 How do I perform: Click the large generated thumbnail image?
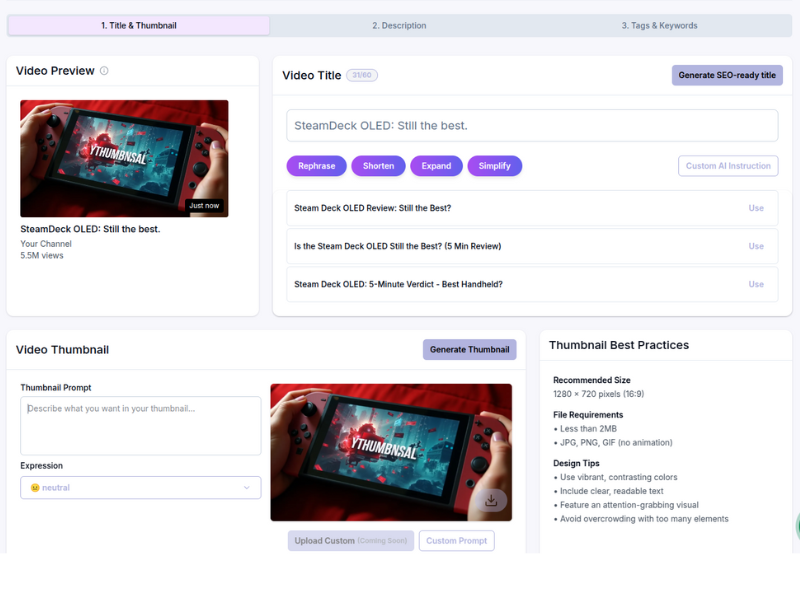tap(391, 453)
